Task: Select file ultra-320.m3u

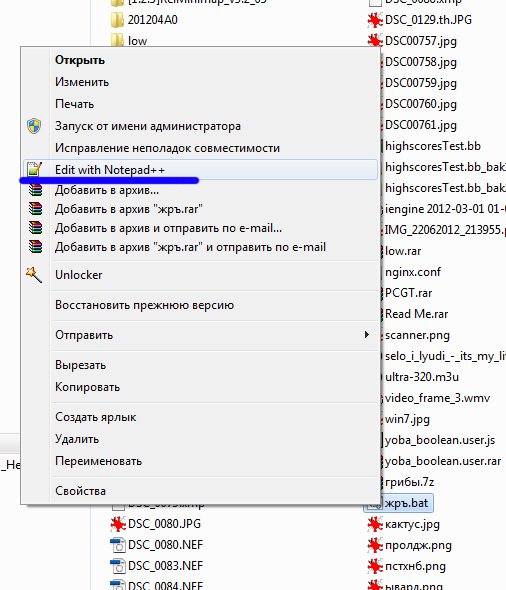Action: (x=422, y=377)
